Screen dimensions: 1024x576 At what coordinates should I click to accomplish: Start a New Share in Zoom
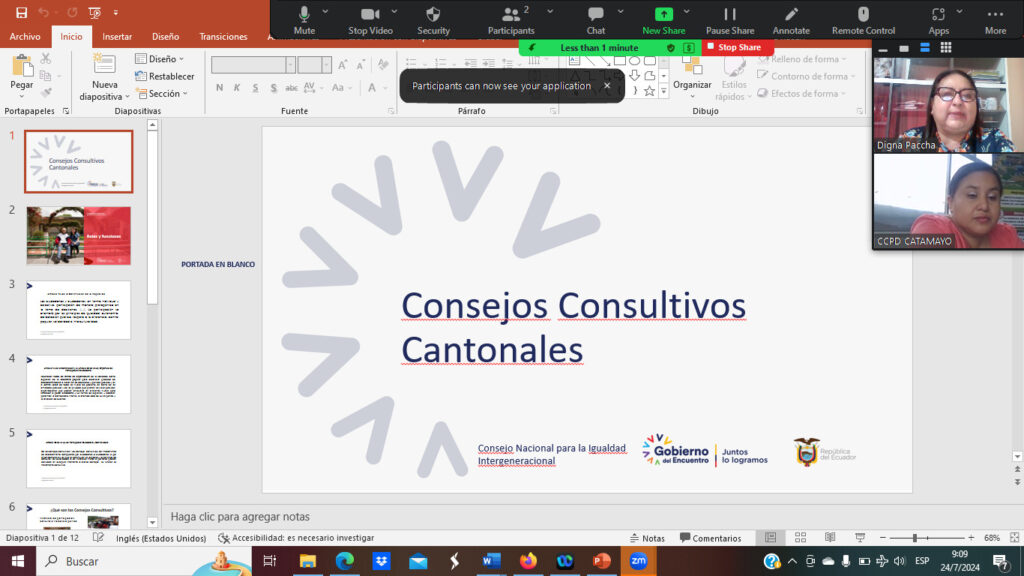(664, 21)
